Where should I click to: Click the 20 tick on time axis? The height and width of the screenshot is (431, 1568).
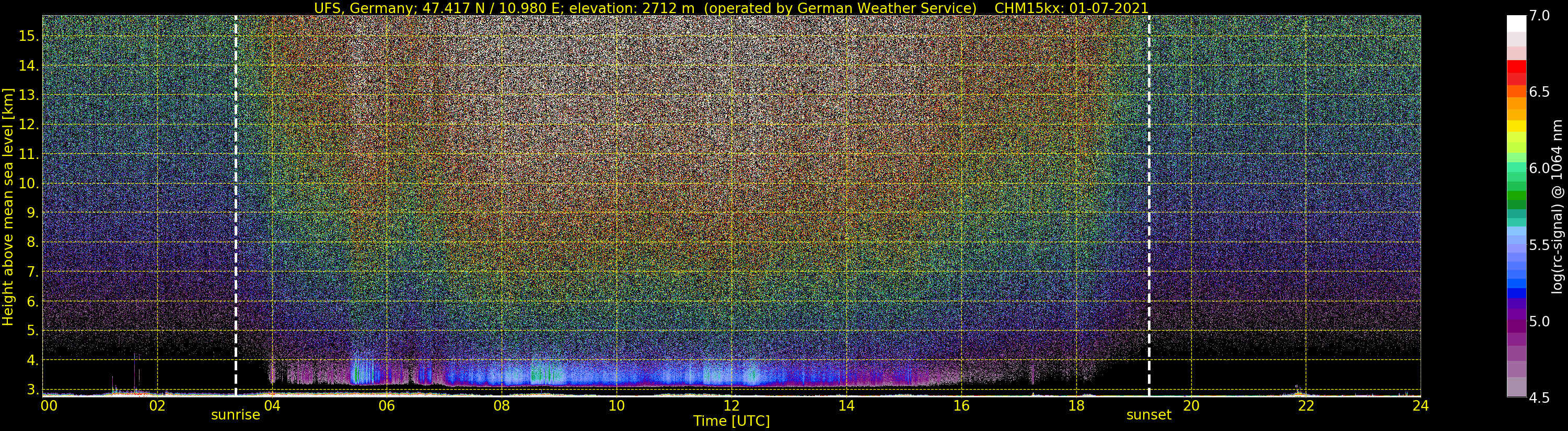pyautogui.click(x=1191, y=405)
